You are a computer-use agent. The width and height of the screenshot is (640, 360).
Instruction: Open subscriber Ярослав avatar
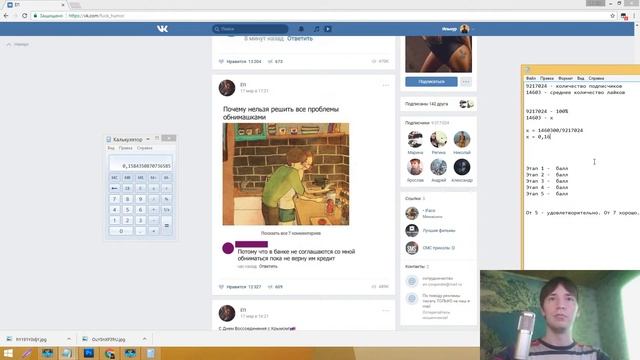[415, 167]
